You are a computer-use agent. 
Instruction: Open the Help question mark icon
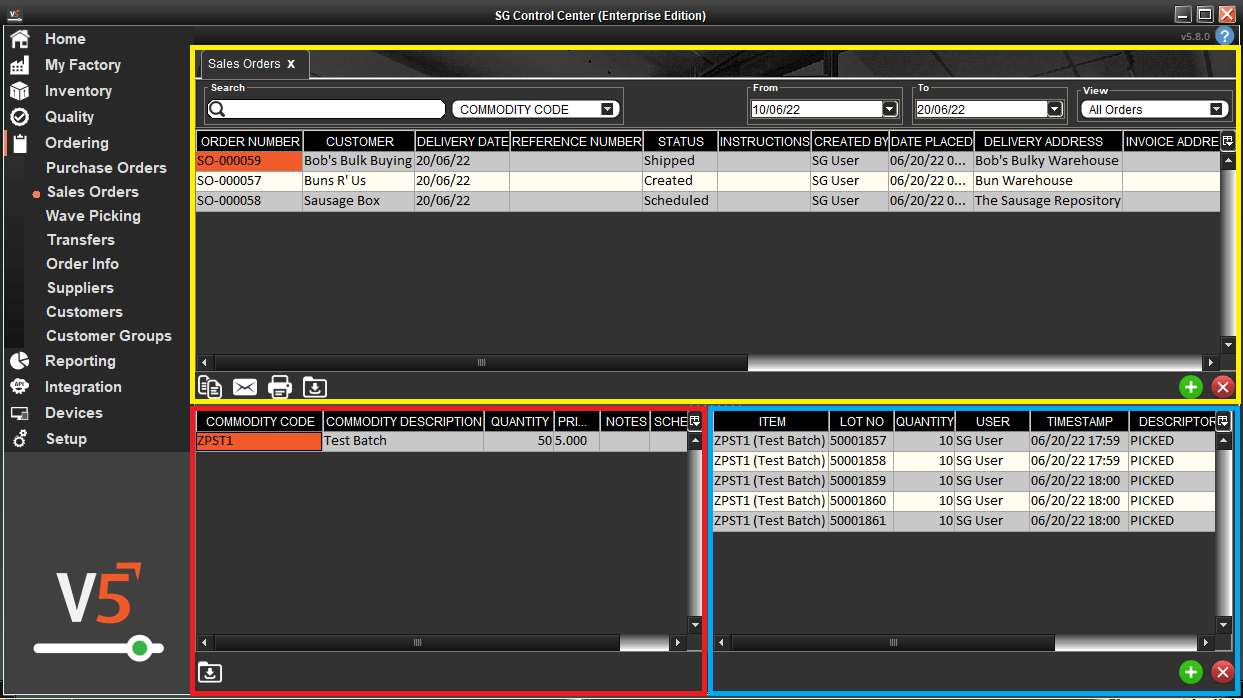click(x=1225, y=36)
